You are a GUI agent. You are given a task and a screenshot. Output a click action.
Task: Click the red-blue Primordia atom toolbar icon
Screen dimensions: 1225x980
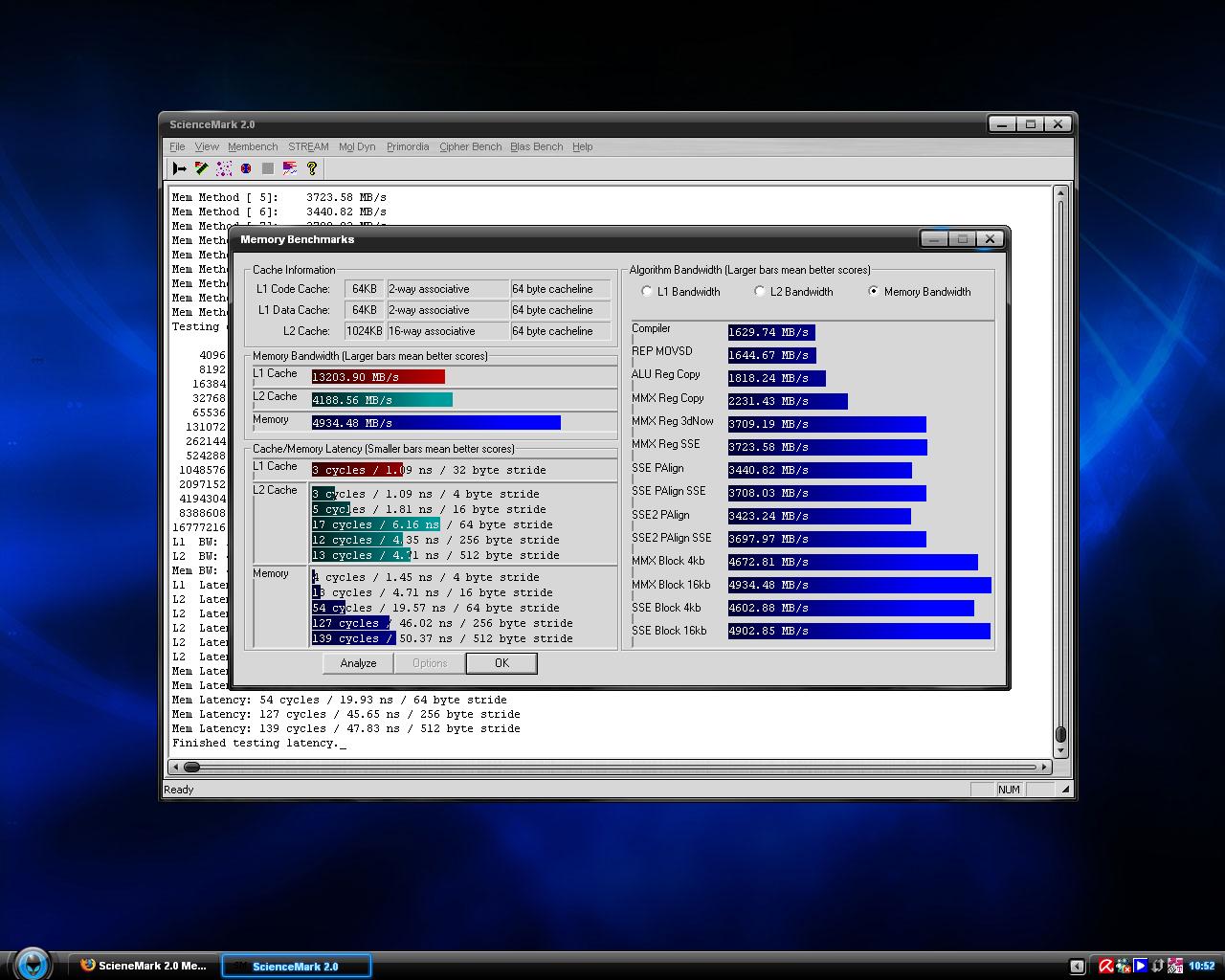[x=246, y=168]
